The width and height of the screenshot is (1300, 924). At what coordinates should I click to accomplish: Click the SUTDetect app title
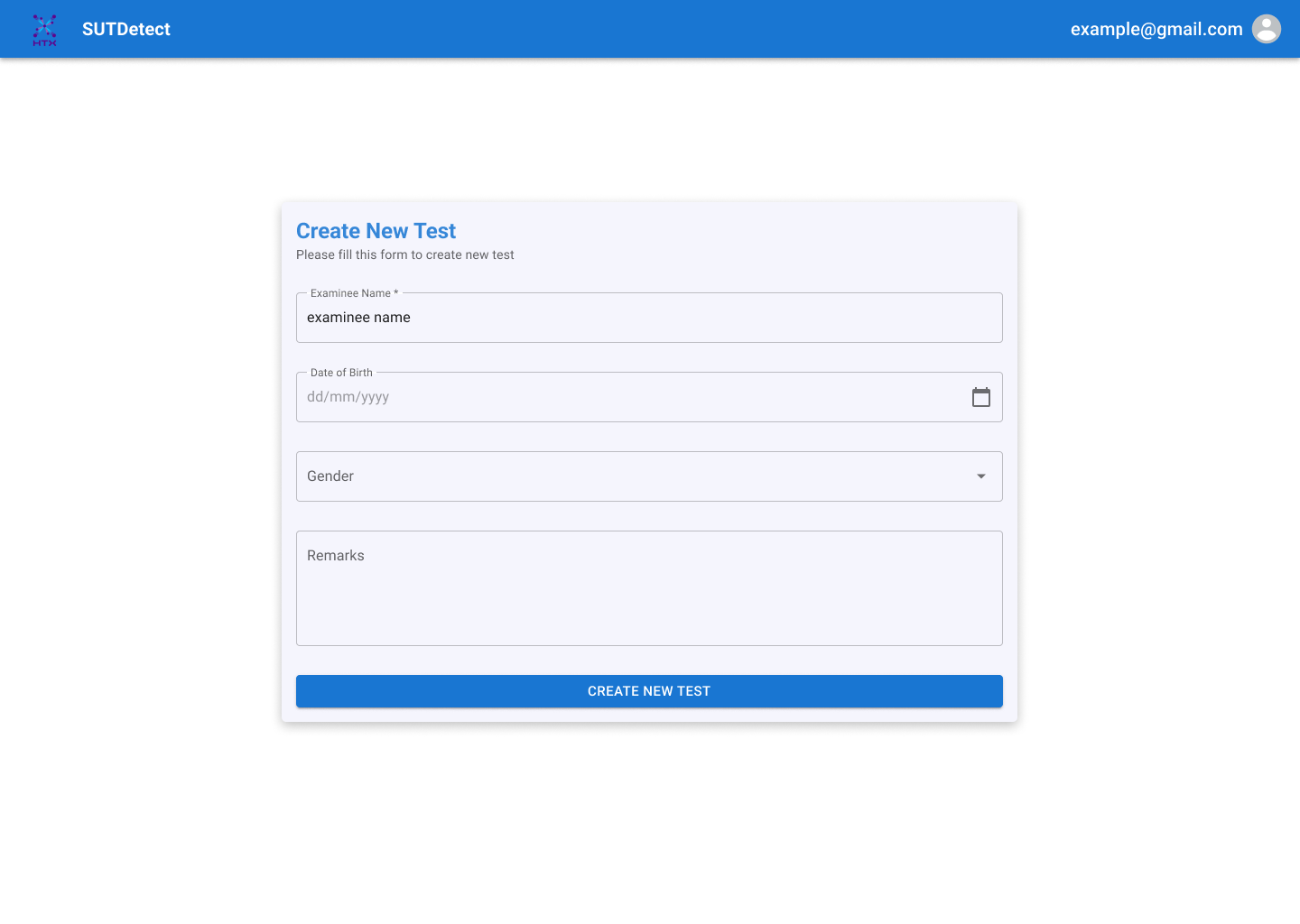(x=125, y=29)
